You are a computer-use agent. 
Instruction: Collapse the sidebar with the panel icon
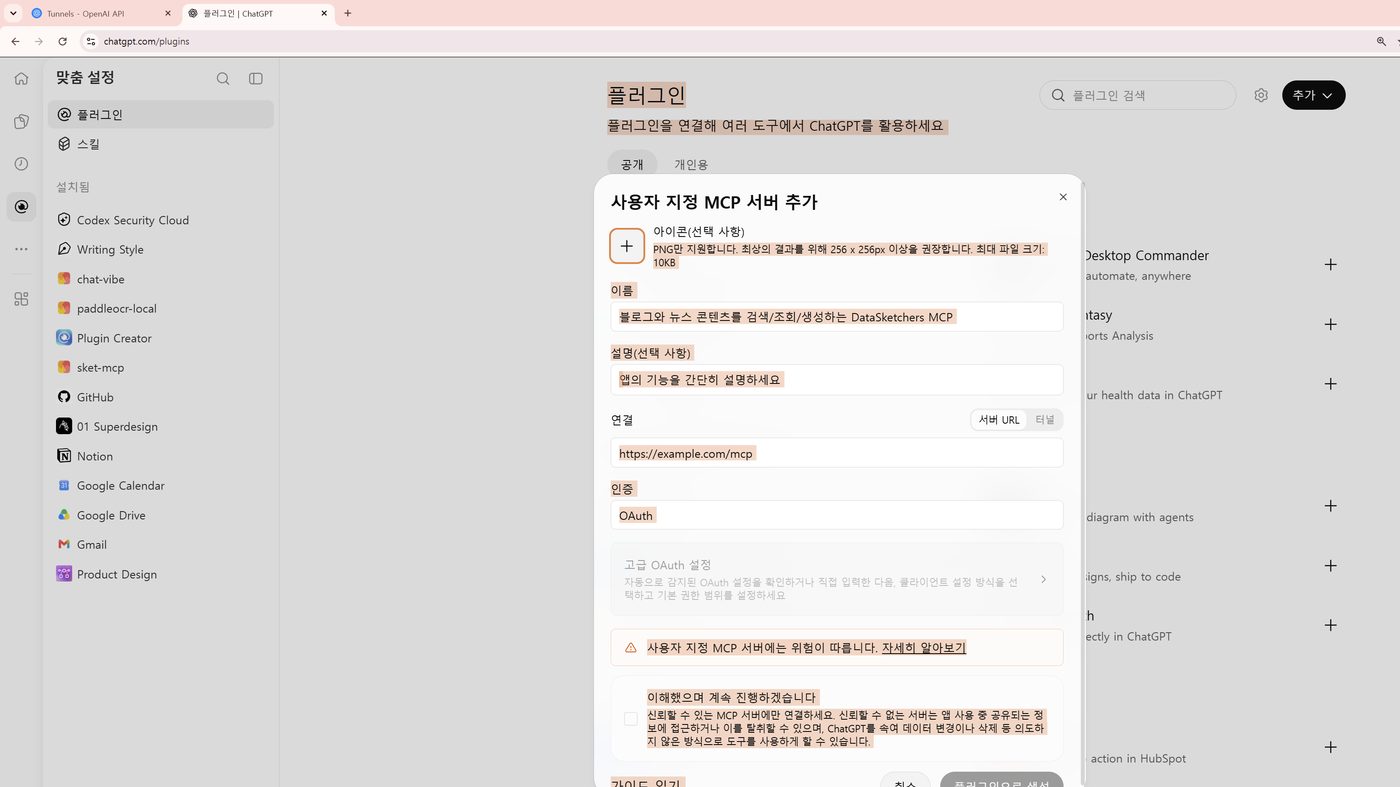tap(256, 79)
